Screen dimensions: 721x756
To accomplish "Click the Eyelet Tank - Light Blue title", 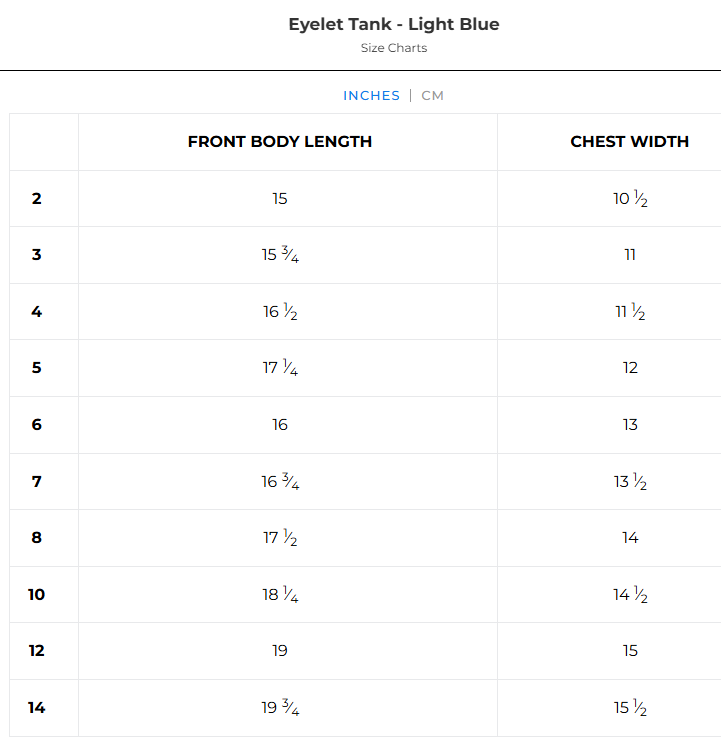I will coord(394,24).
